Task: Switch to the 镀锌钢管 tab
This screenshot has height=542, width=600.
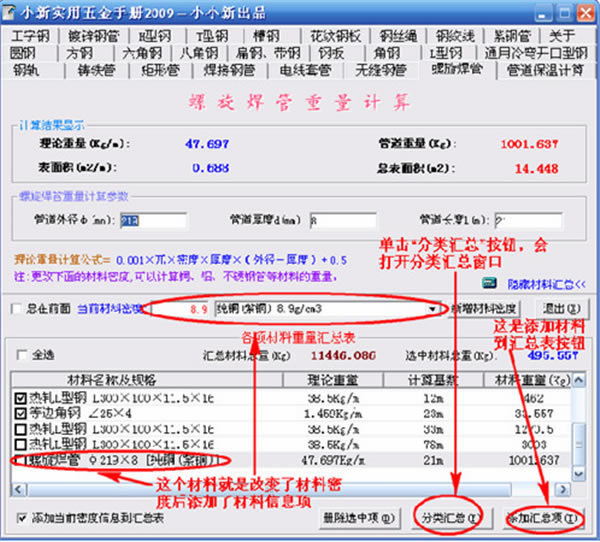Action: click(94, 36)
